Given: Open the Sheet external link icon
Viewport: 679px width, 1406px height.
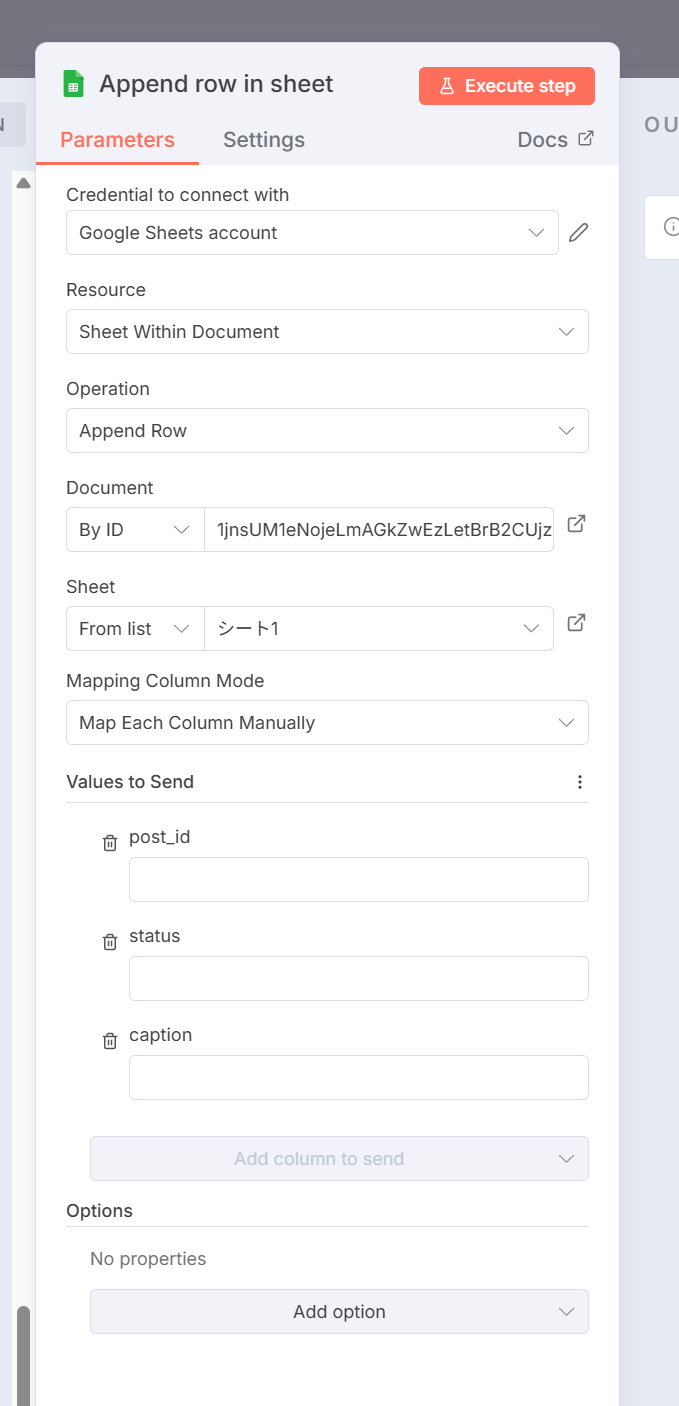Looking at the screenshot, I should (x=576, y=623).
